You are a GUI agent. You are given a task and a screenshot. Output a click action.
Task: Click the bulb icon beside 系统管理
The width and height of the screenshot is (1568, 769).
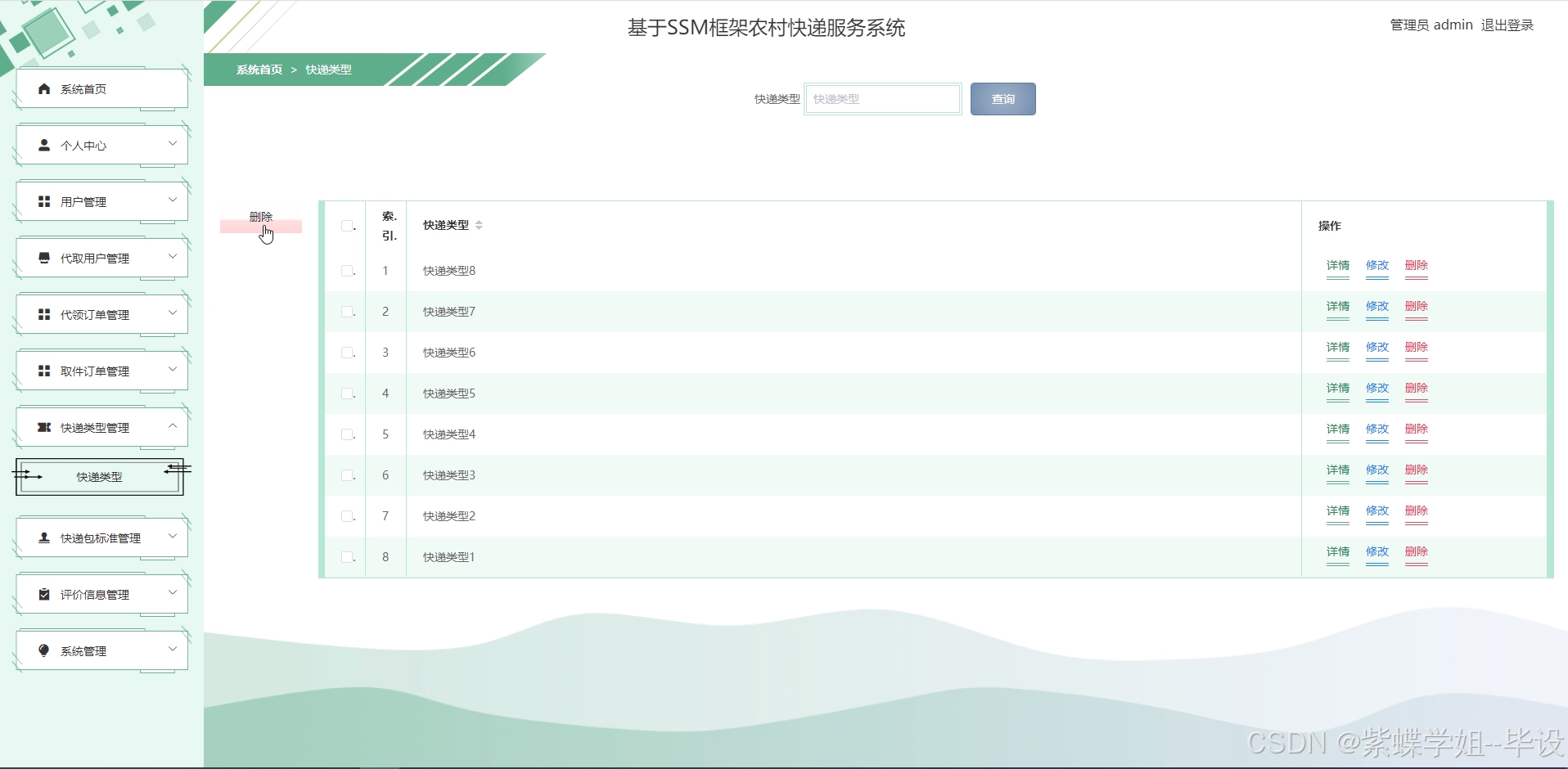click(x=44, y=650)
